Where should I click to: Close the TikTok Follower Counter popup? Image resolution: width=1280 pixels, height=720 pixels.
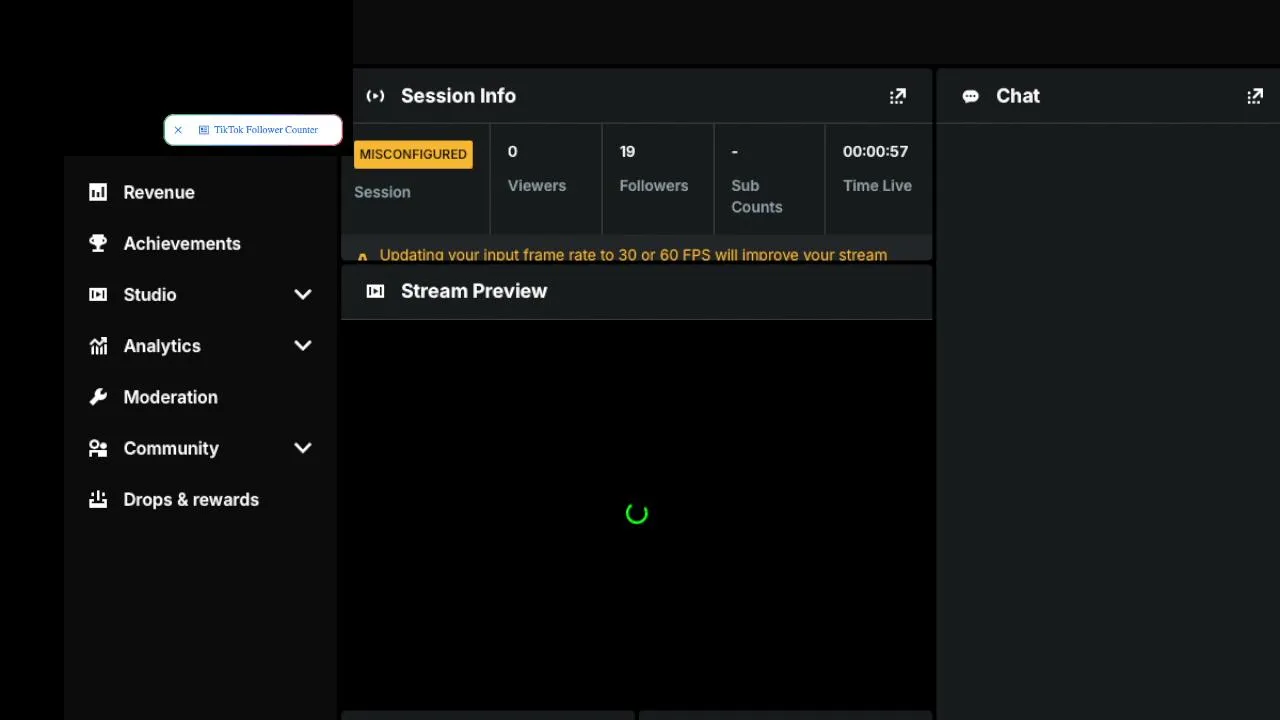click(178, 130)
